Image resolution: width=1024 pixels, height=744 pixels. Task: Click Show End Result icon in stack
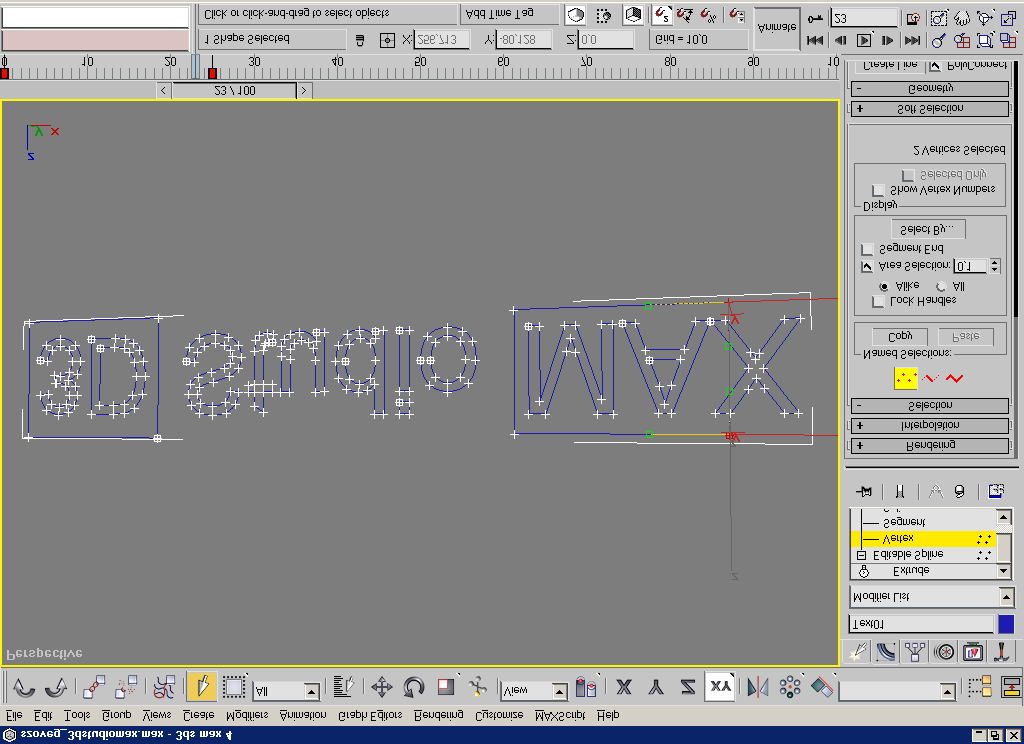(x=899, y=491)
